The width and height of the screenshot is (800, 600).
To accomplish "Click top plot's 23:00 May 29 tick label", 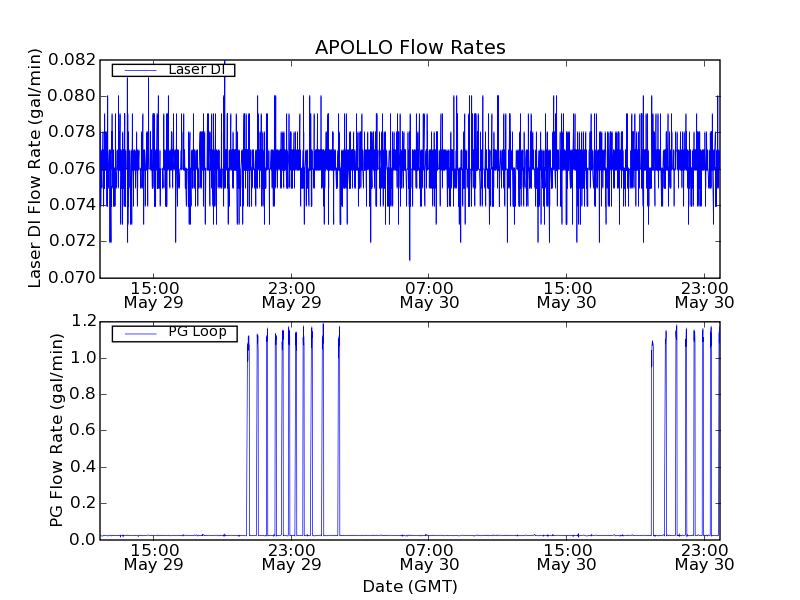I will [291, 294].
